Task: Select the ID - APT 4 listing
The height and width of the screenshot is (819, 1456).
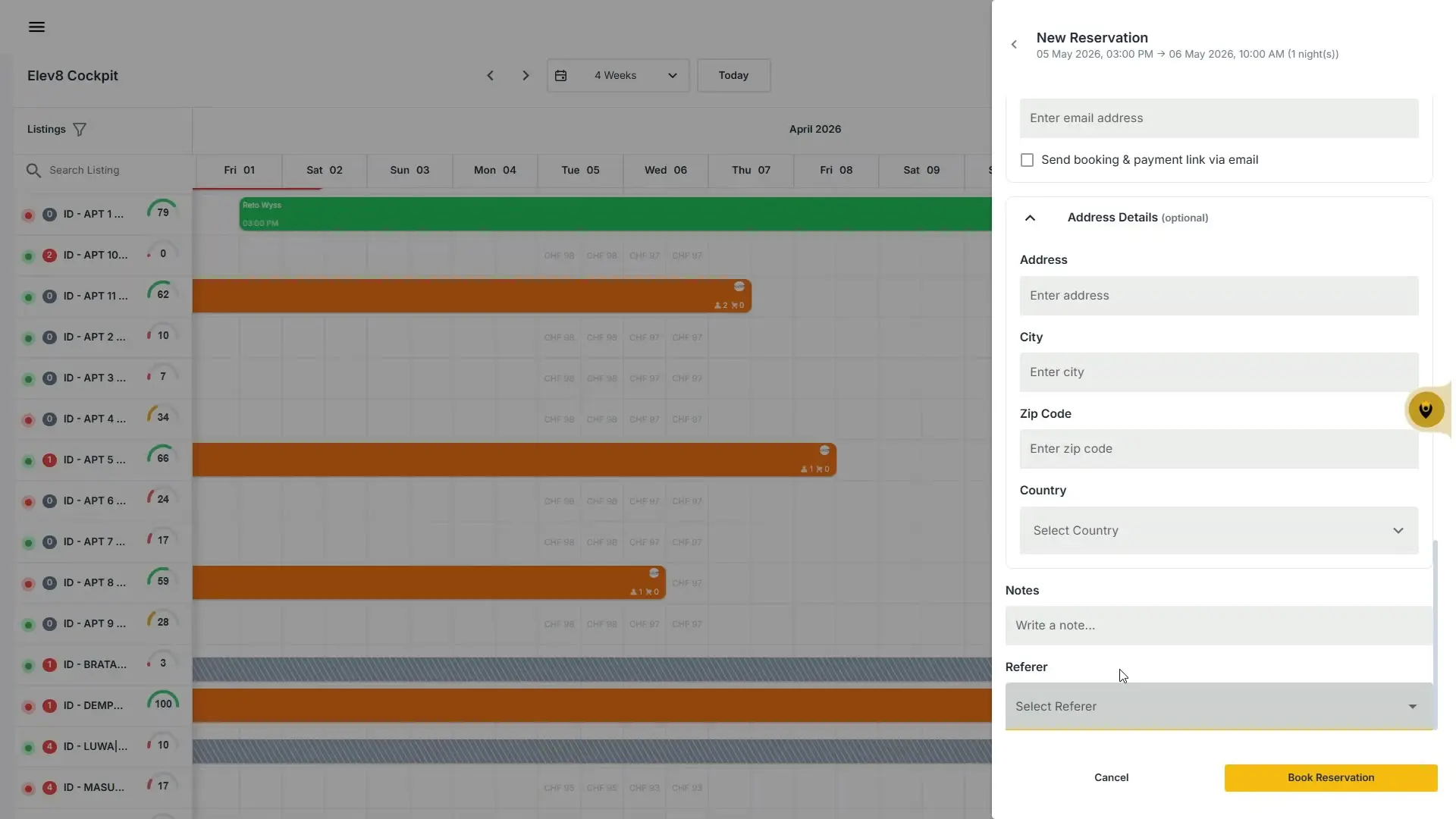Action: point(94,419)
